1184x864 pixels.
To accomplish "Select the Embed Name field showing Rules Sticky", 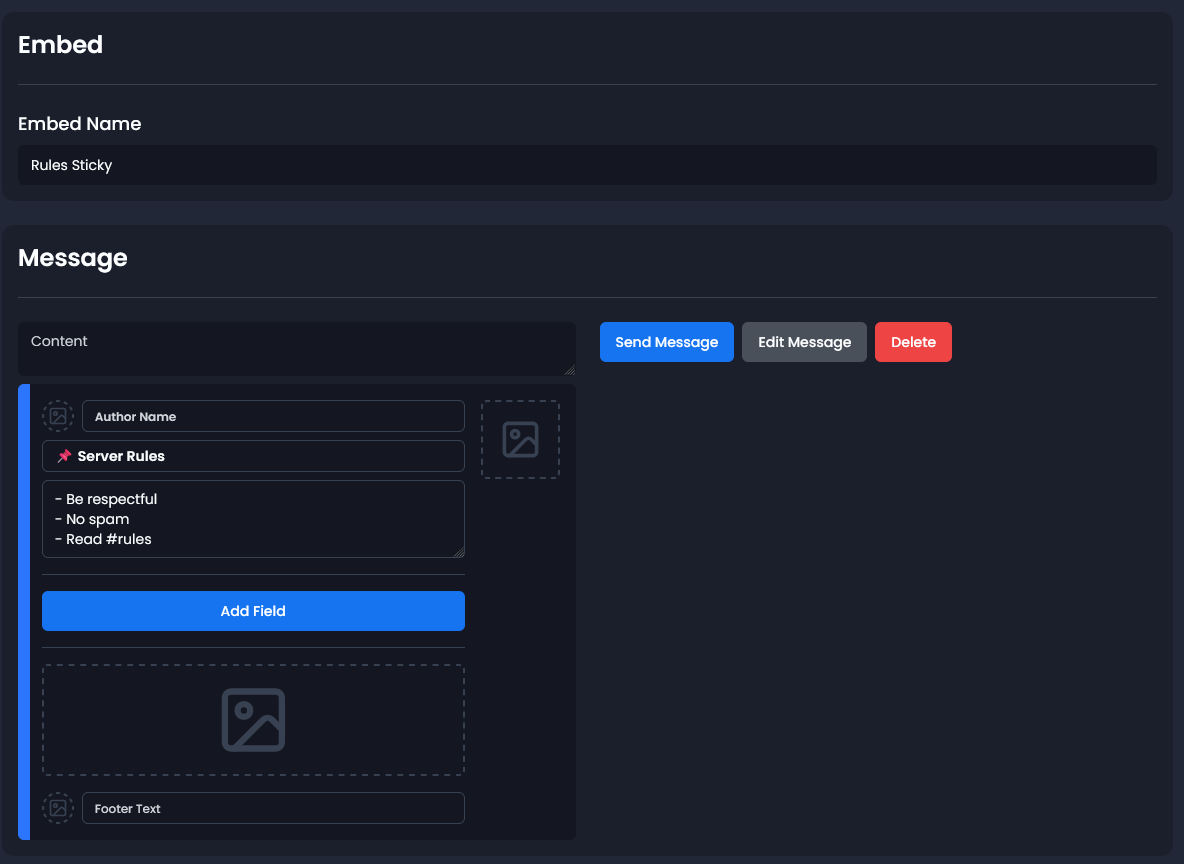I will tap(587, 165).
